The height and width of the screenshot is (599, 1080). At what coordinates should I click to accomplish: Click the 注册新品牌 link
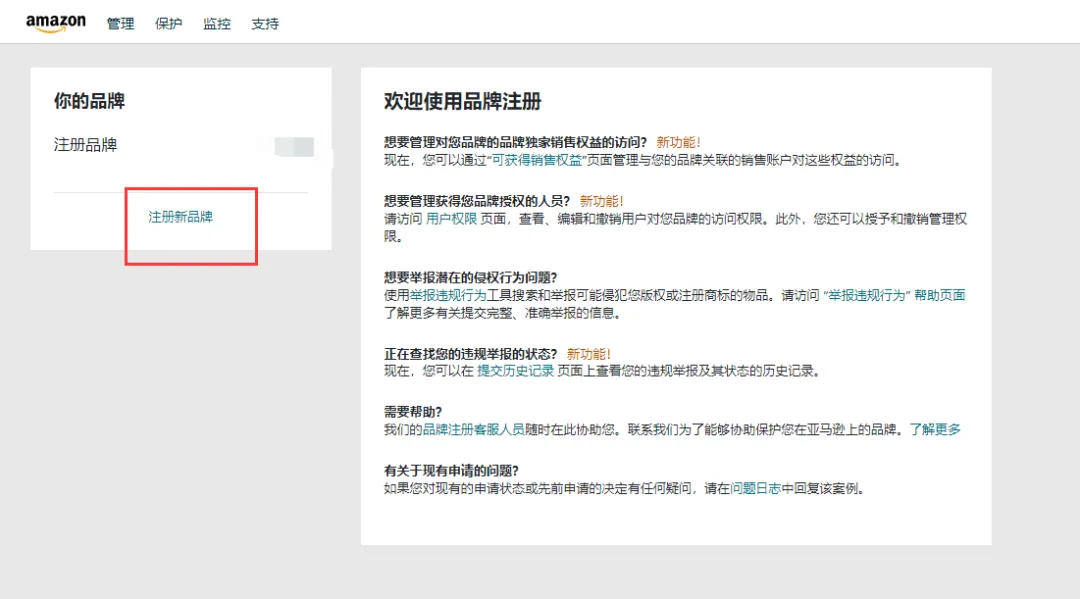coord(180,217)
